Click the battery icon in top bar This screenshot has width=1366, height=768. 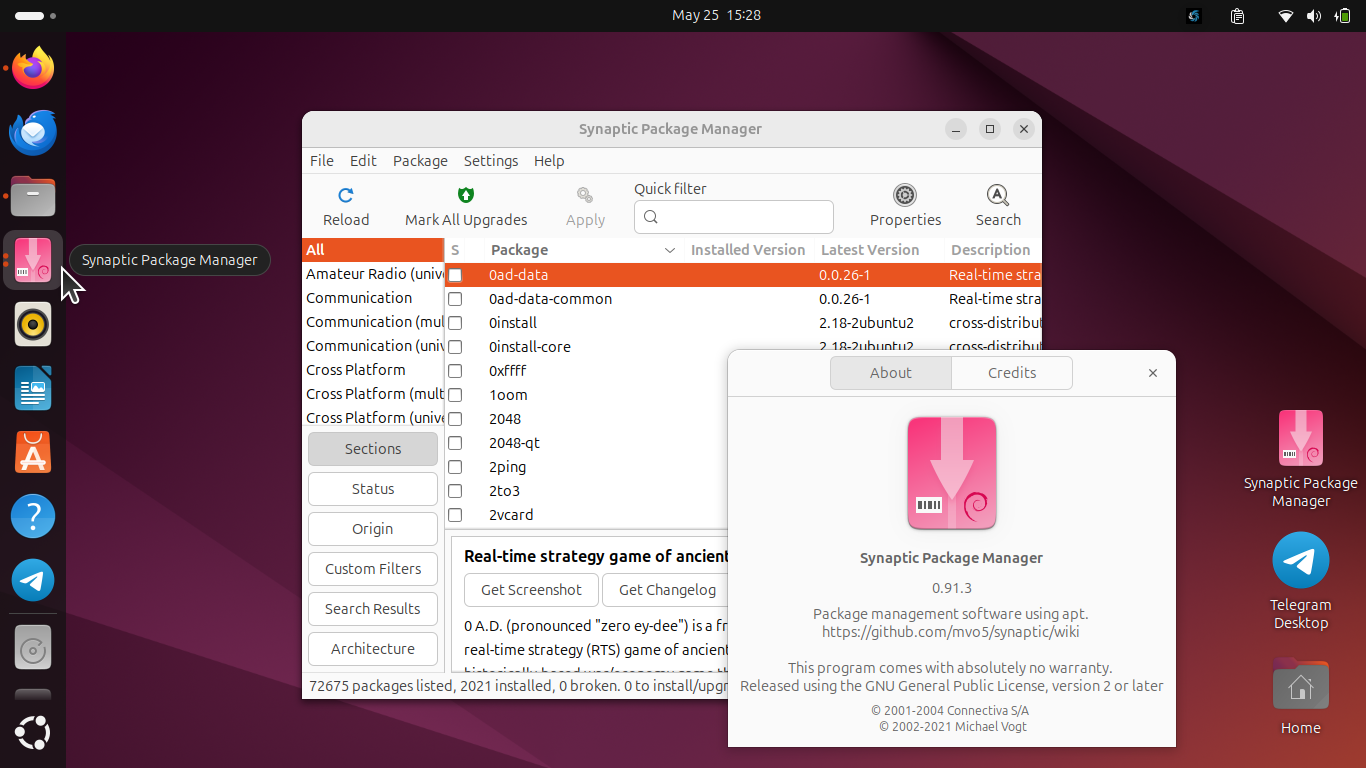[x=1342, y=16]
